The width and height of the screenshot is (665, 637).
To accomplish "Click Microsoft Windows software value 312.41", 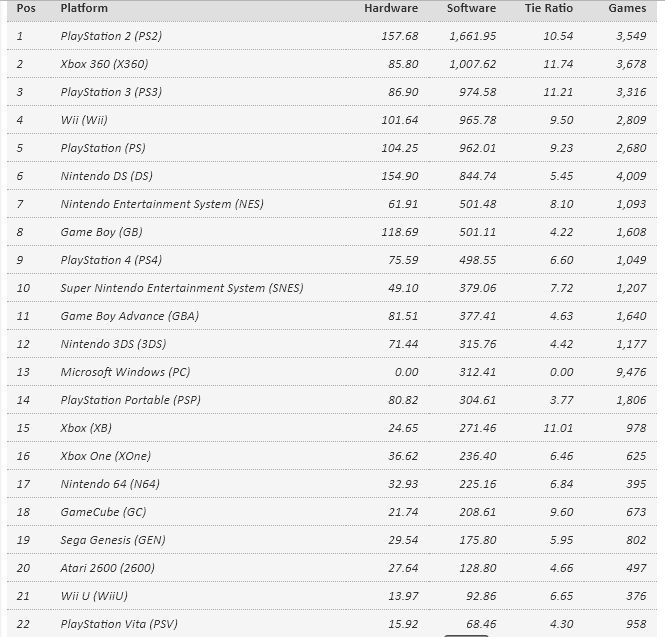I will click(478, 372).
